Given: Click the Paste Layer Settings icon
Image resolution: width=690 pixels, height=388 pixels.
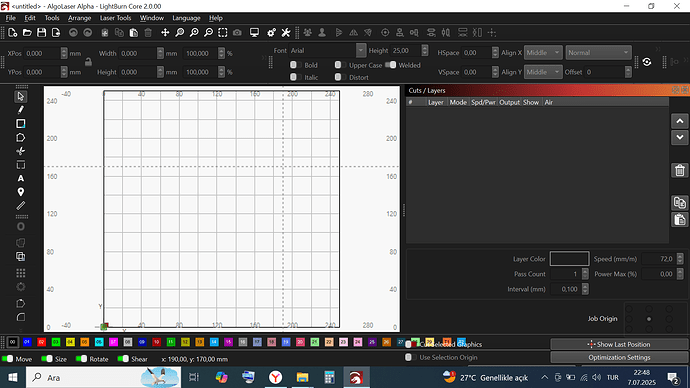Looking at the screenshot, I should click(x=680, y=219).
